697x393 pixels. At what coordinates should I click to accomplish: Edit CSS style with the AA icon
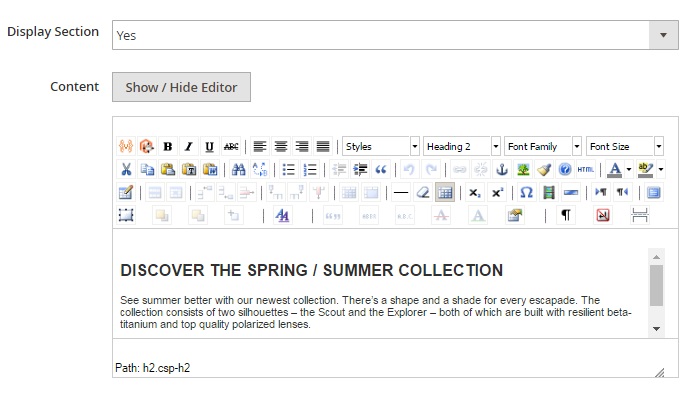(282, 216)
